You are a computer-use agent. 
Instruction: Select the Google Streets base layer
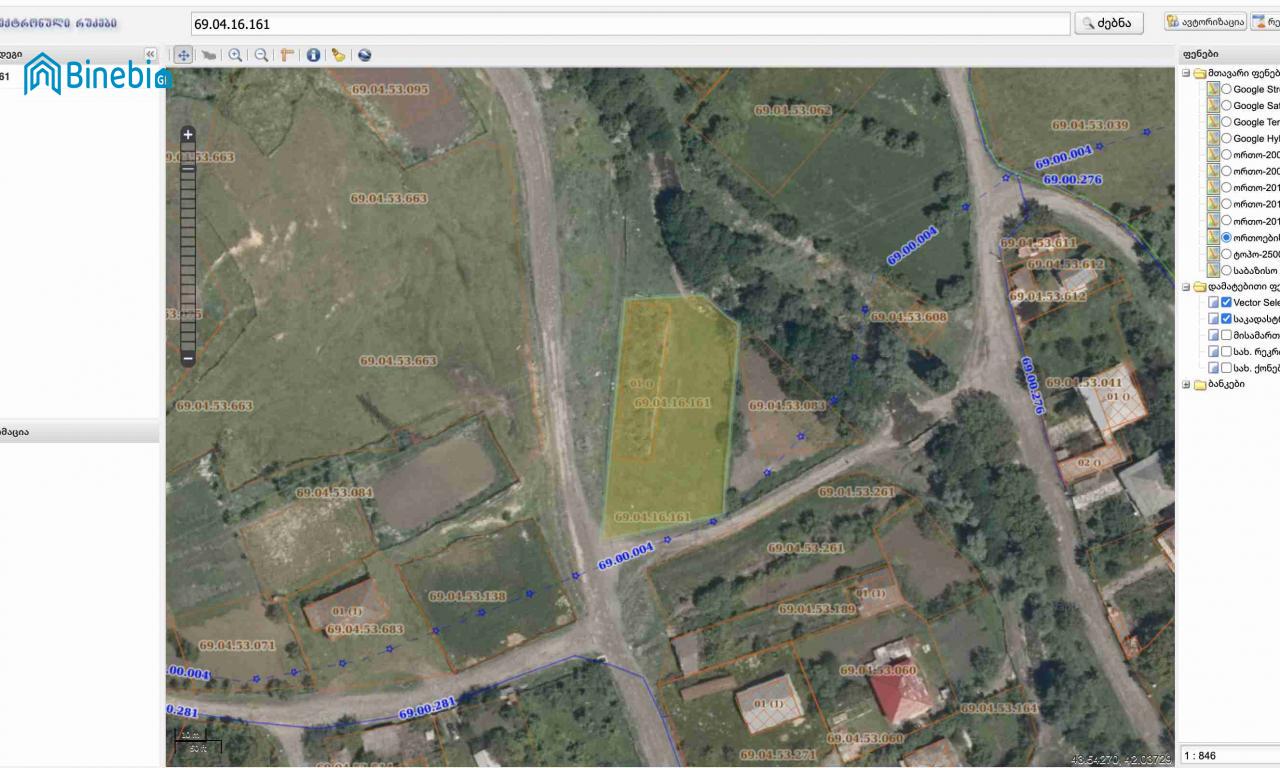coord(1226,89)
